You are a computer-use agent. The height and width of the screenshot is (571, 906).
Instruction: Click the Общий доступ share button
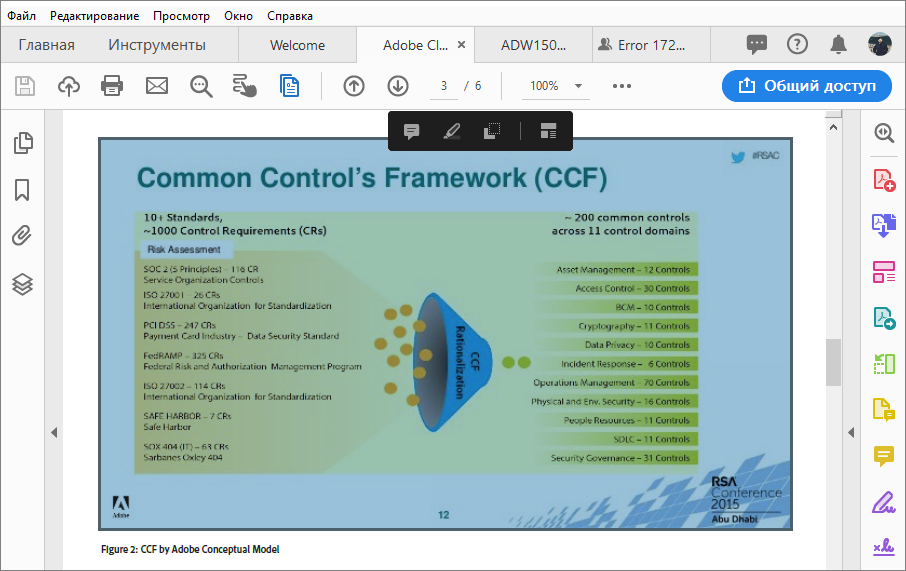point(807,86)
